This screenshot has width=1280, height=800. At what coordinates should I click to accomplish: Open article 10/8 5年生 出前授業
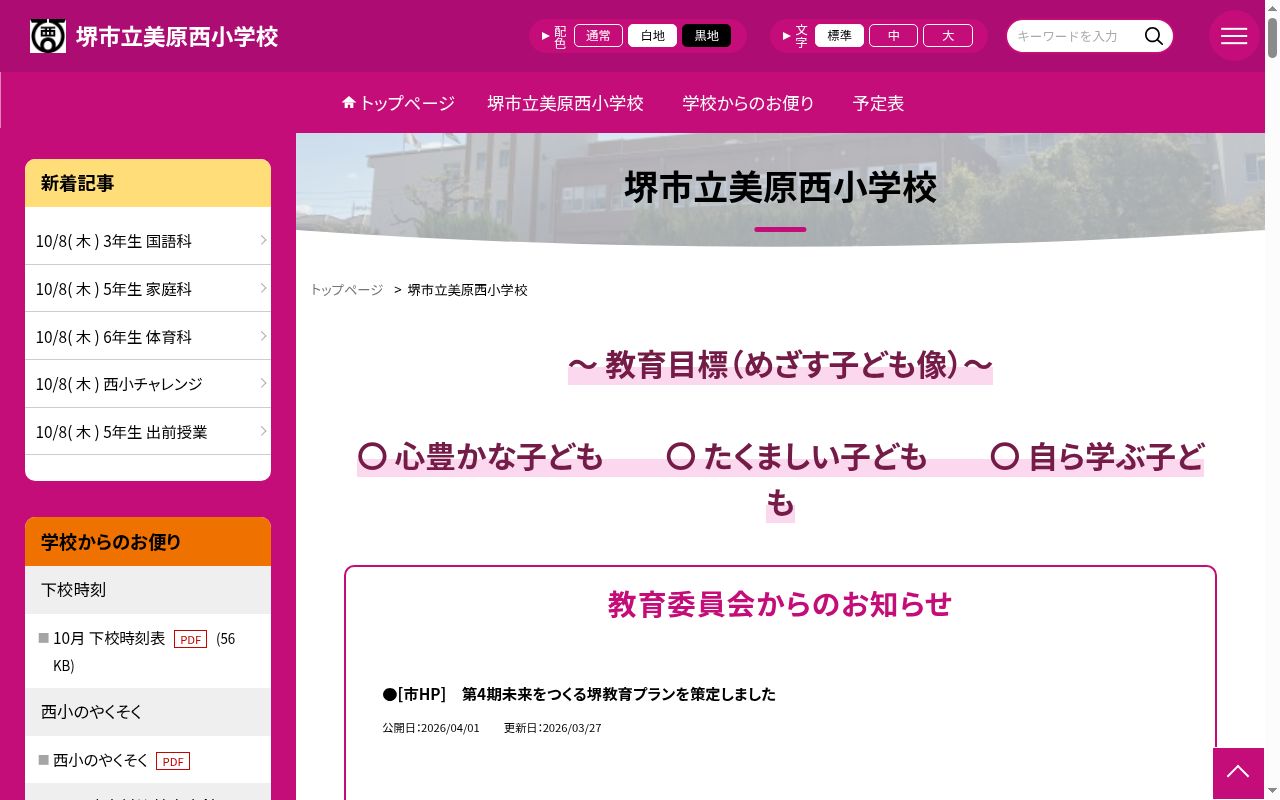pyautogui.click(x=148, y=432)
